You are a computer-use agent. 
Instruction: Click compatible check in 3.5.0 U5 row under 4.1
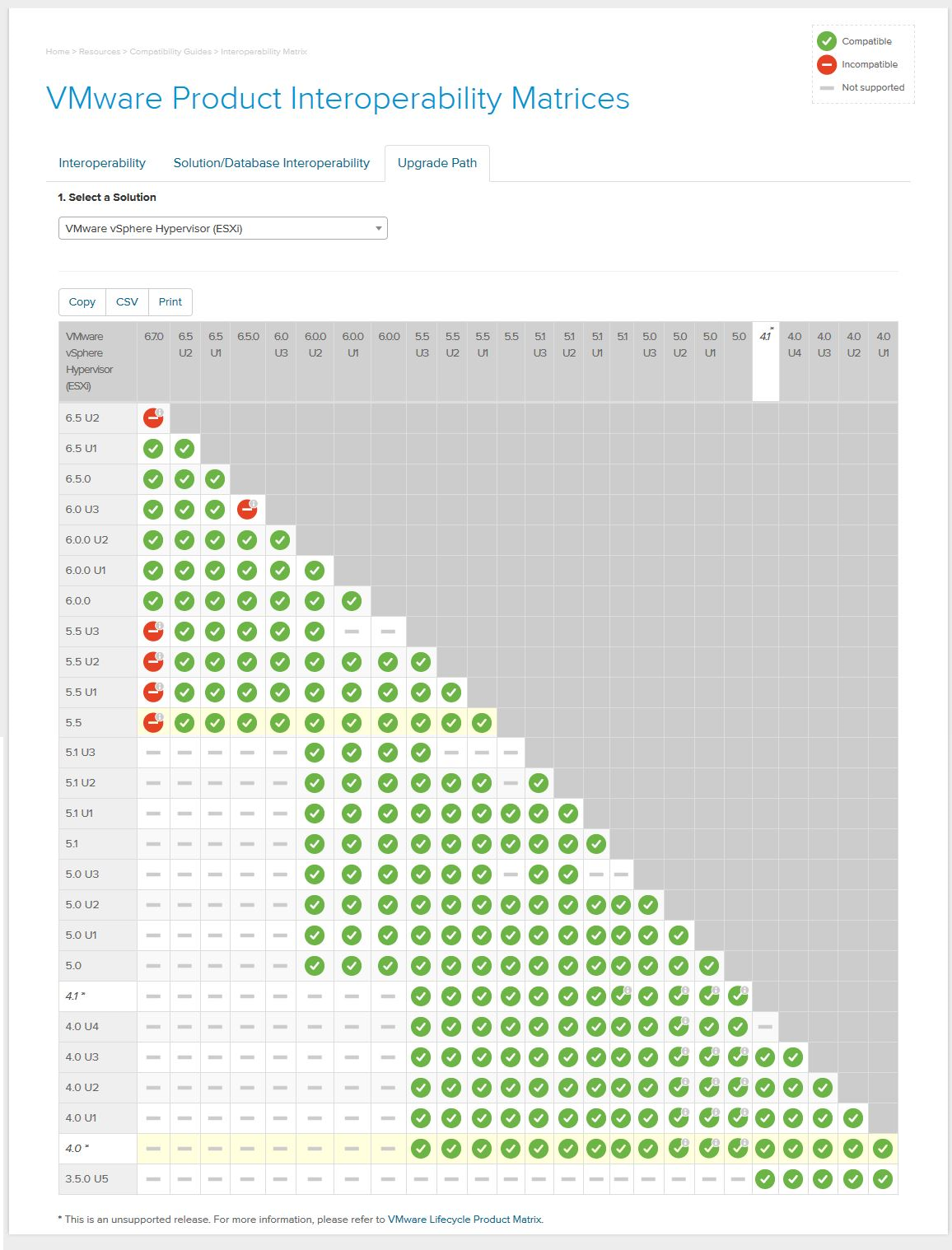point(765,1179)
